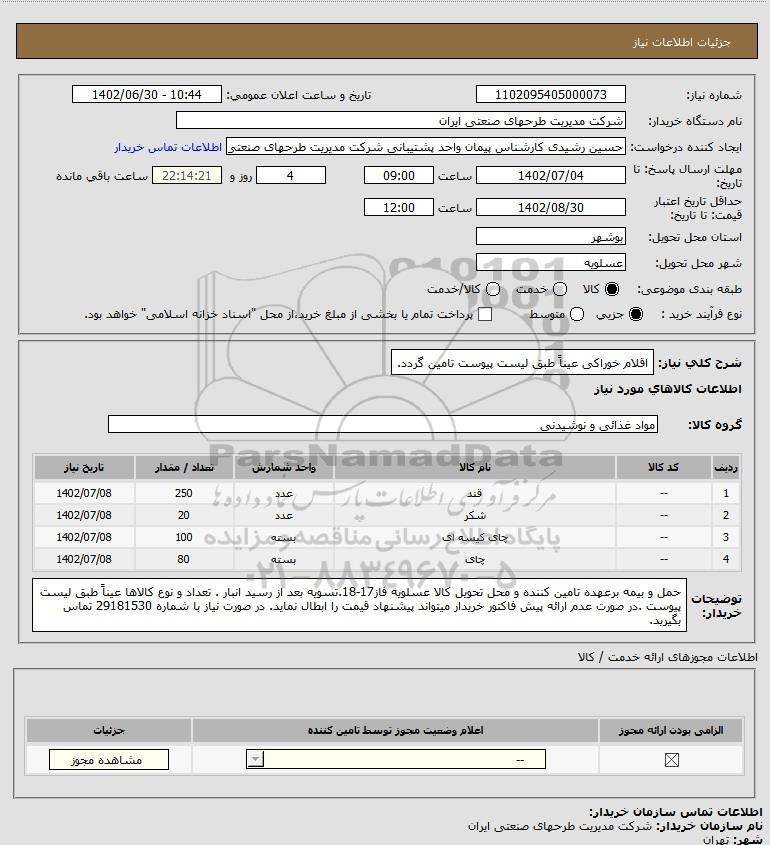Image resolution: width=770 pixels, height=845 pixels.
Task: Click the کد کالا column header
Action: point(663,468)
